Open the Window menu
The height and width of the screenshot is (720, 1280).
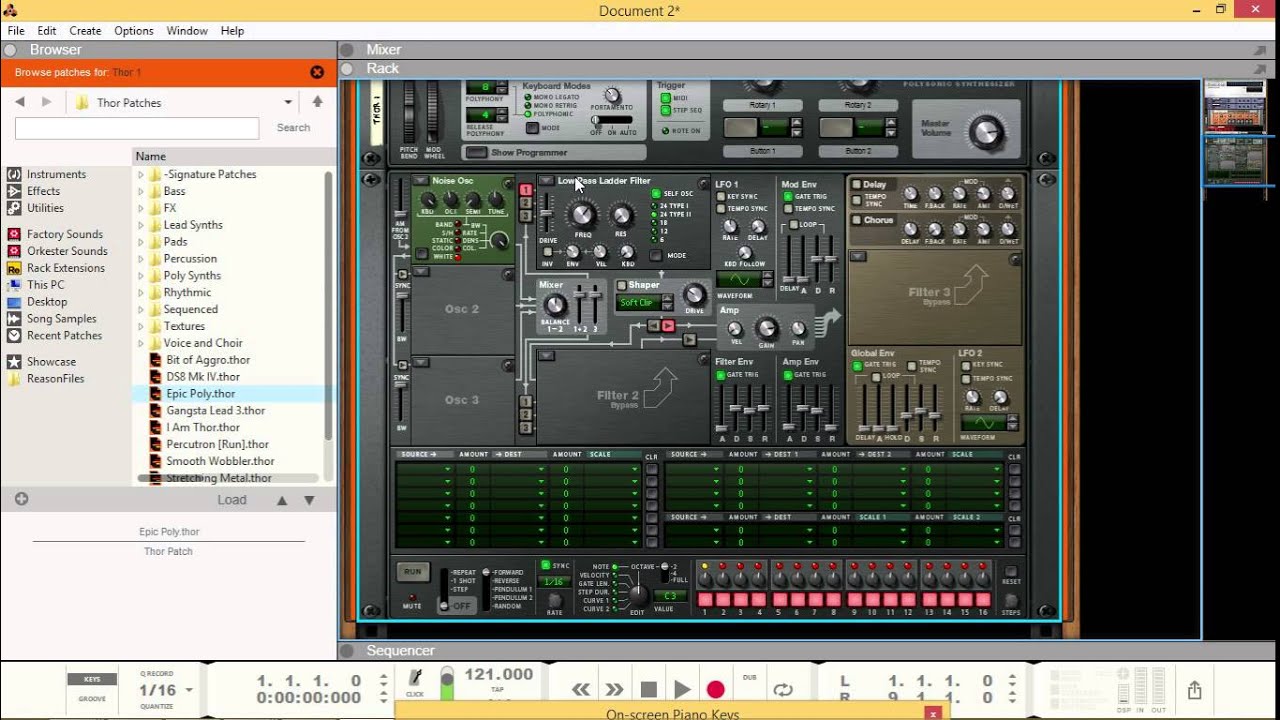[x=187, y=31]
